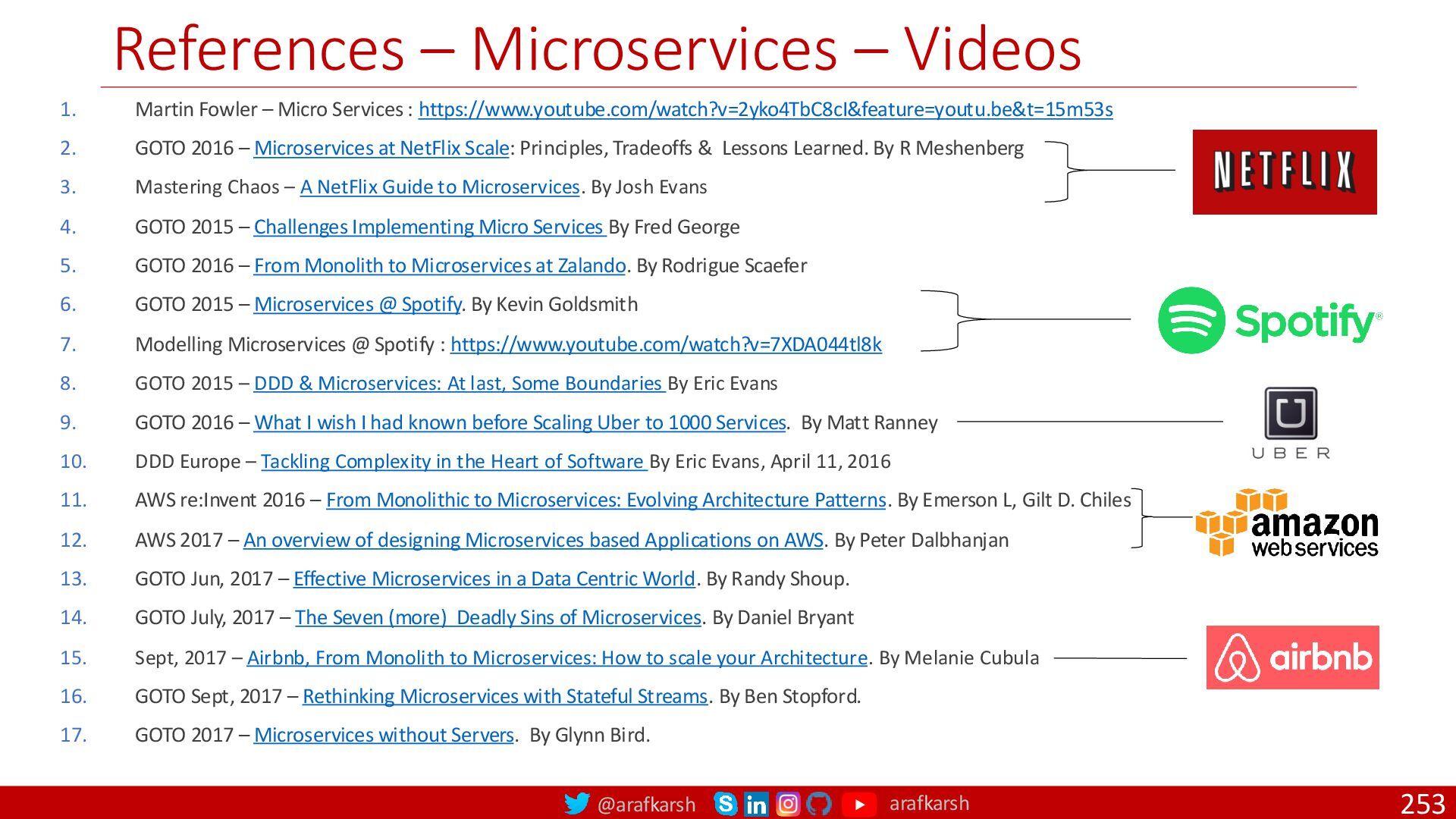Screen dimensions: 1456x819
Task: Open 'What I wish I had known before Scaling Uber' link
Action: (520, 422)
